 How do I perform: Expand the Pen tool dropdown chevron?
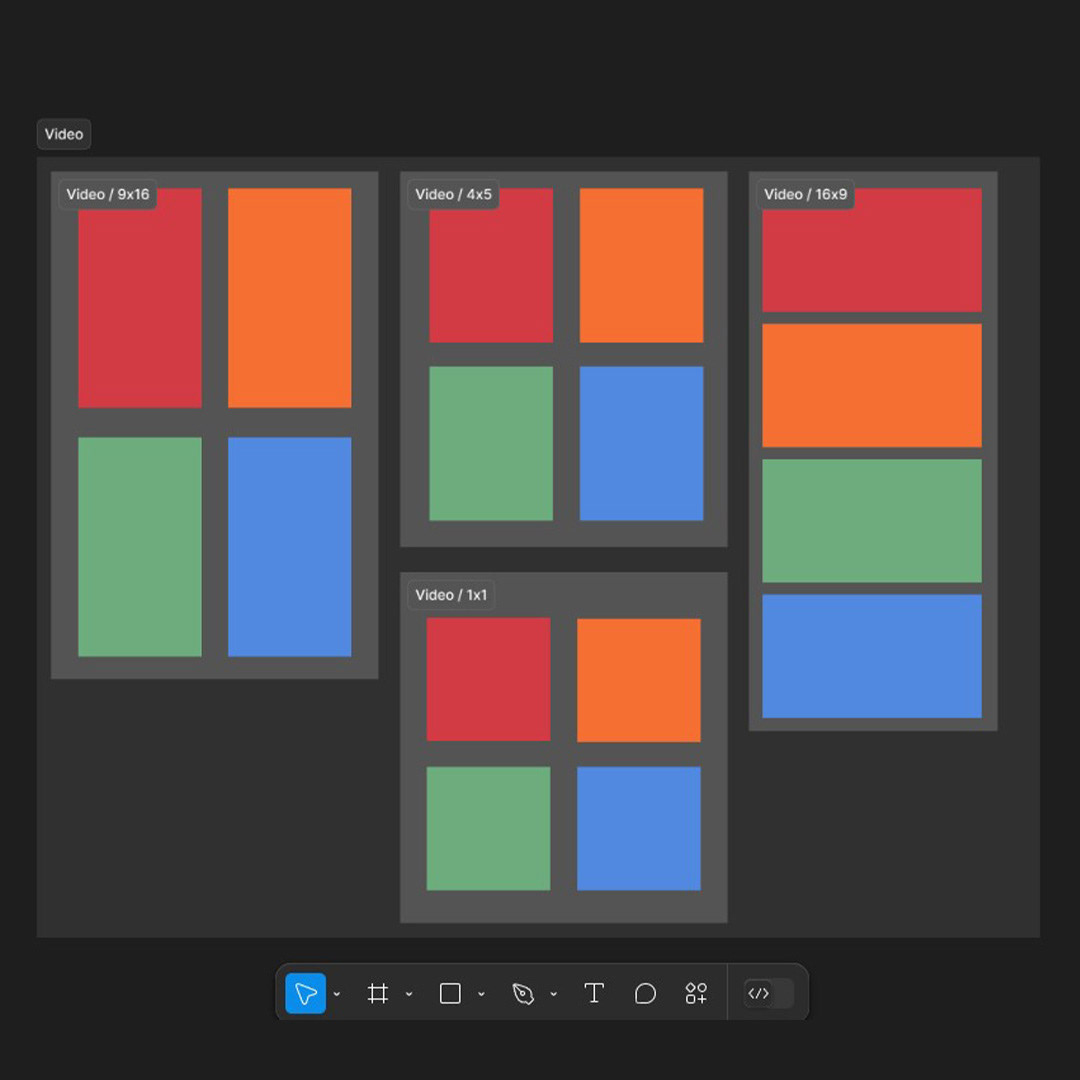[554, 994]
